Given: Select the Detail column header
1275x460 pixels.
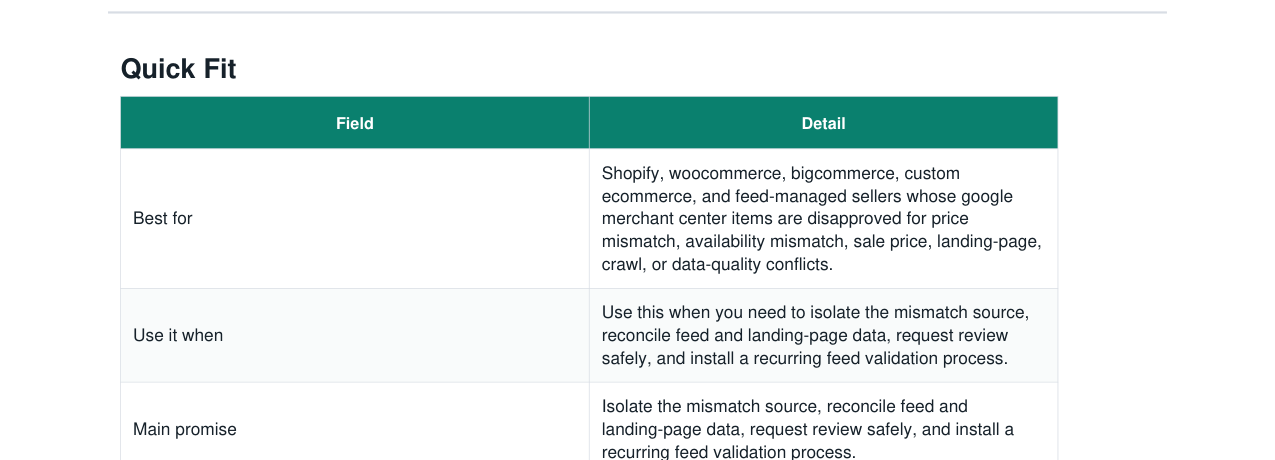Looking at the screenshot, I should 823,123.
